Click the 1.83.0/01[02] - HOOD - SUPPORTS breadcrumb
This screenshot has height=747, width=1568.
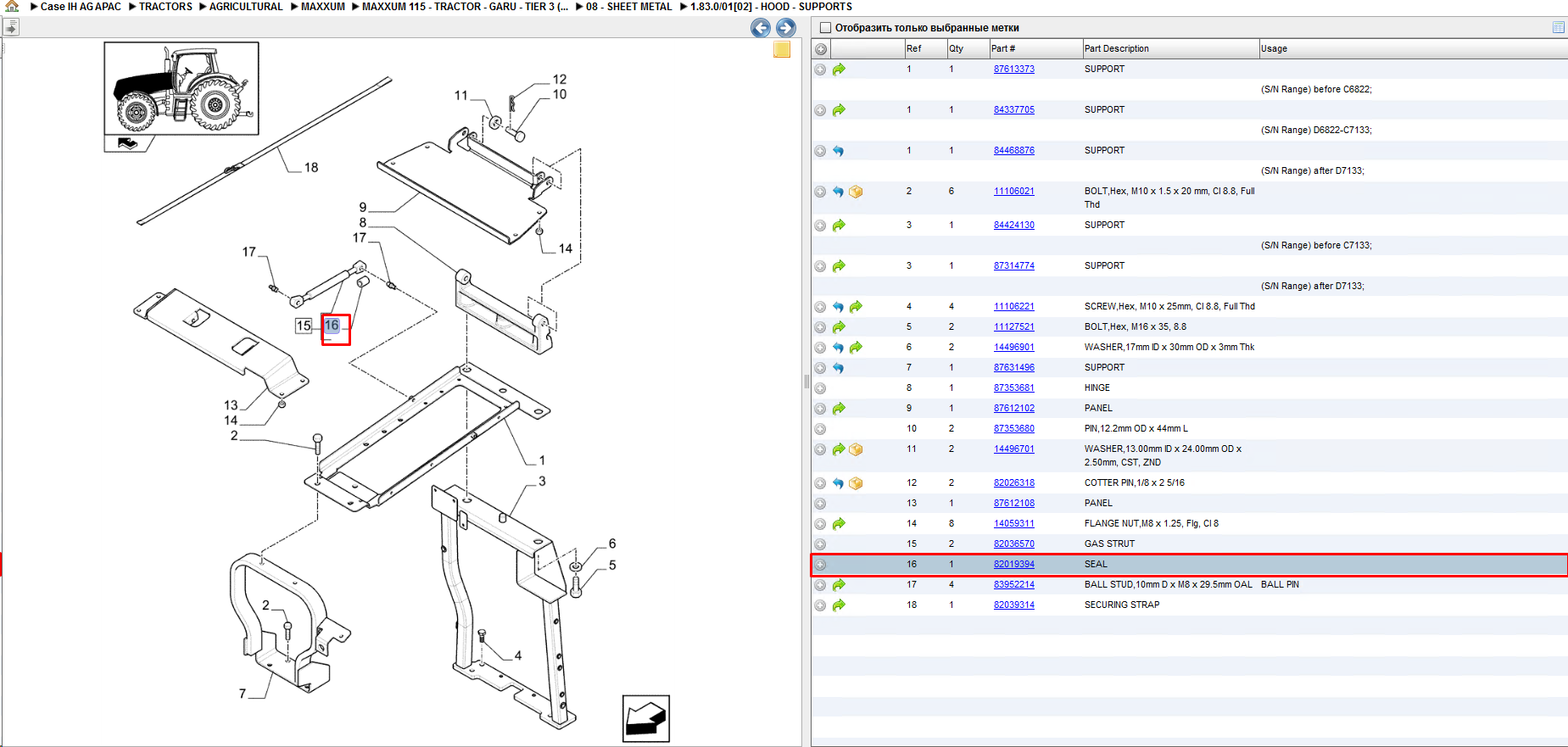tap(771, 7)
